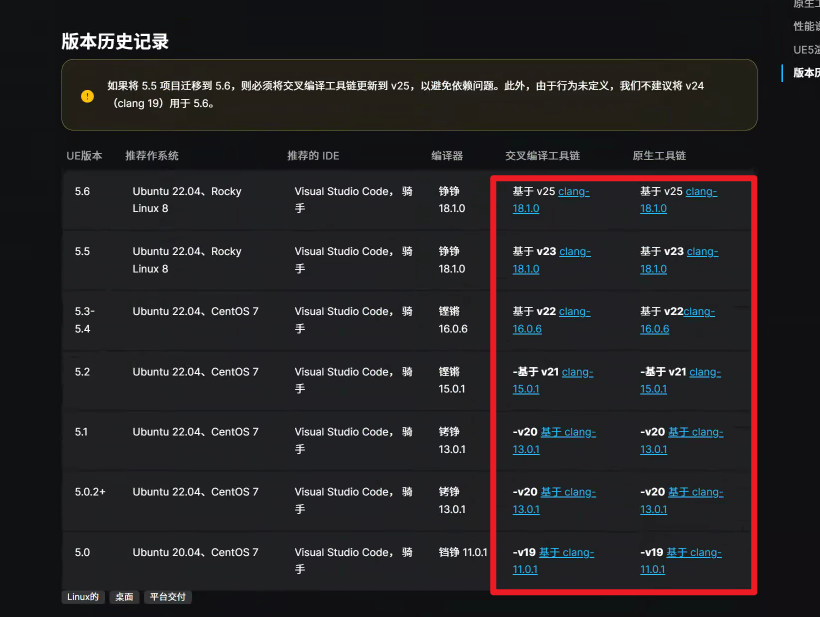The width and height of the screenshot is (820, 617).
Task: Click 原生工具链 column header
Action: coord(659,155)
